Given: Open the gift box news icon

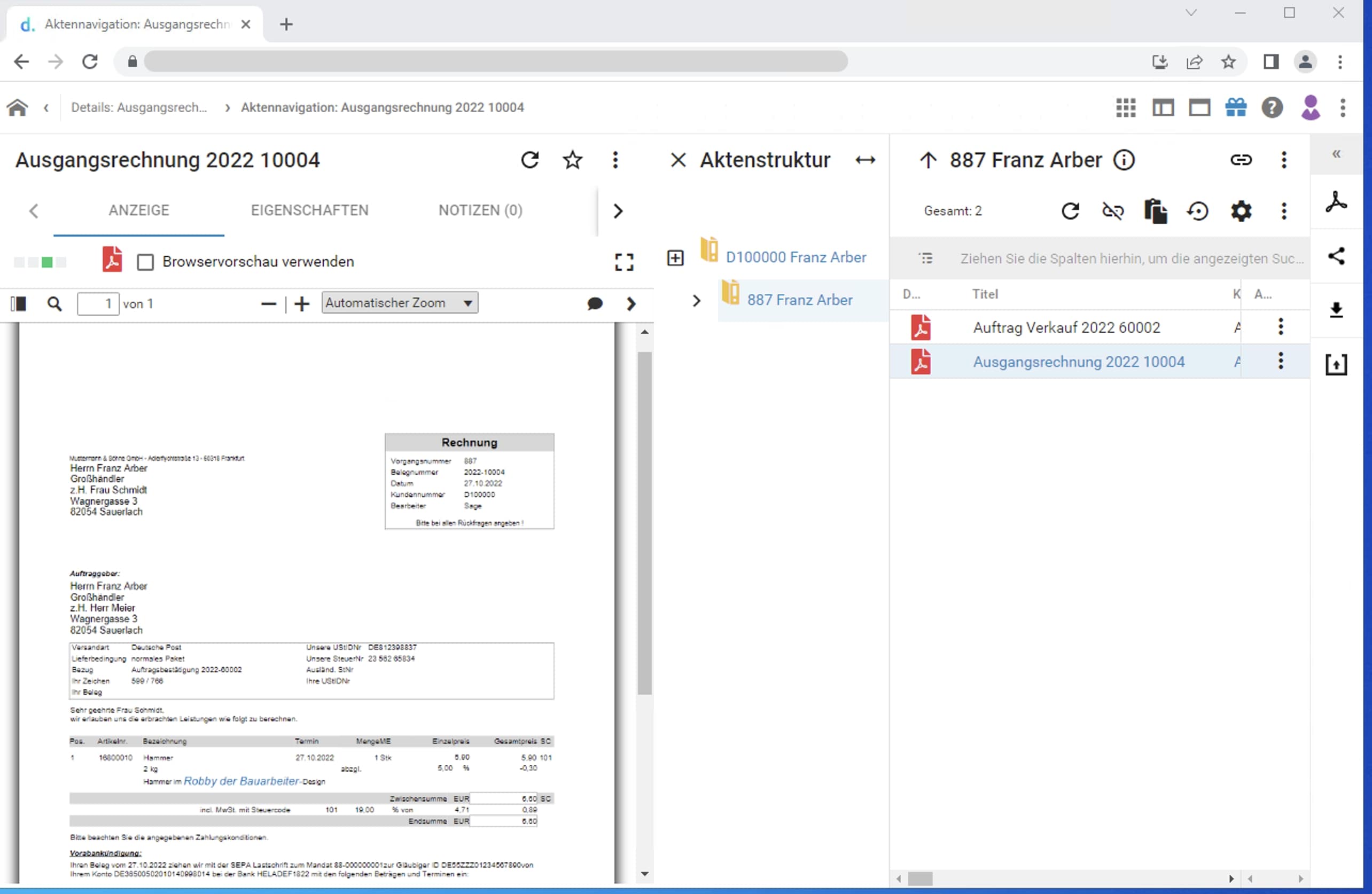Looking at the screenshot, I should pyautogui.click(x=1235, y=108).
